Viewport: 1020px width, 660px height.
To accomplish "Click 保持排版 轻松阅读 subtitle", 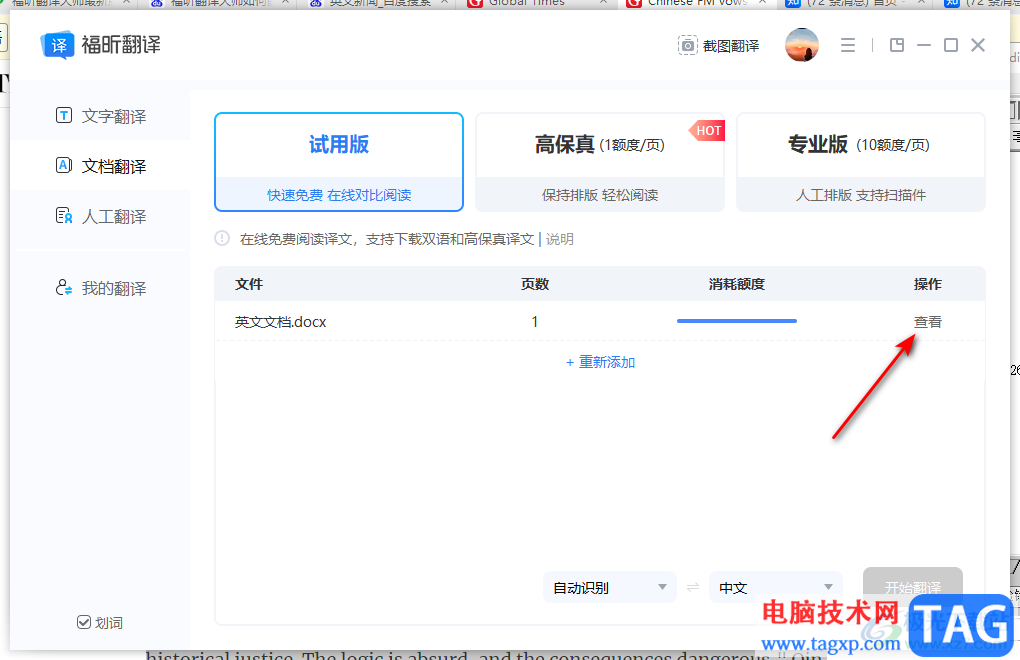I will (600, 194).
